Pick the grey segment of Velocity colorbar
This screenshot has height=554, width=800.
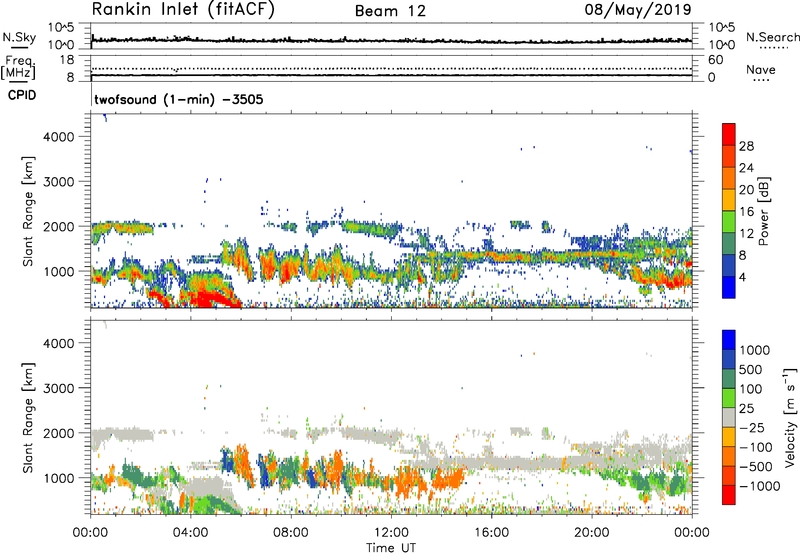click(x=729, y=417)
